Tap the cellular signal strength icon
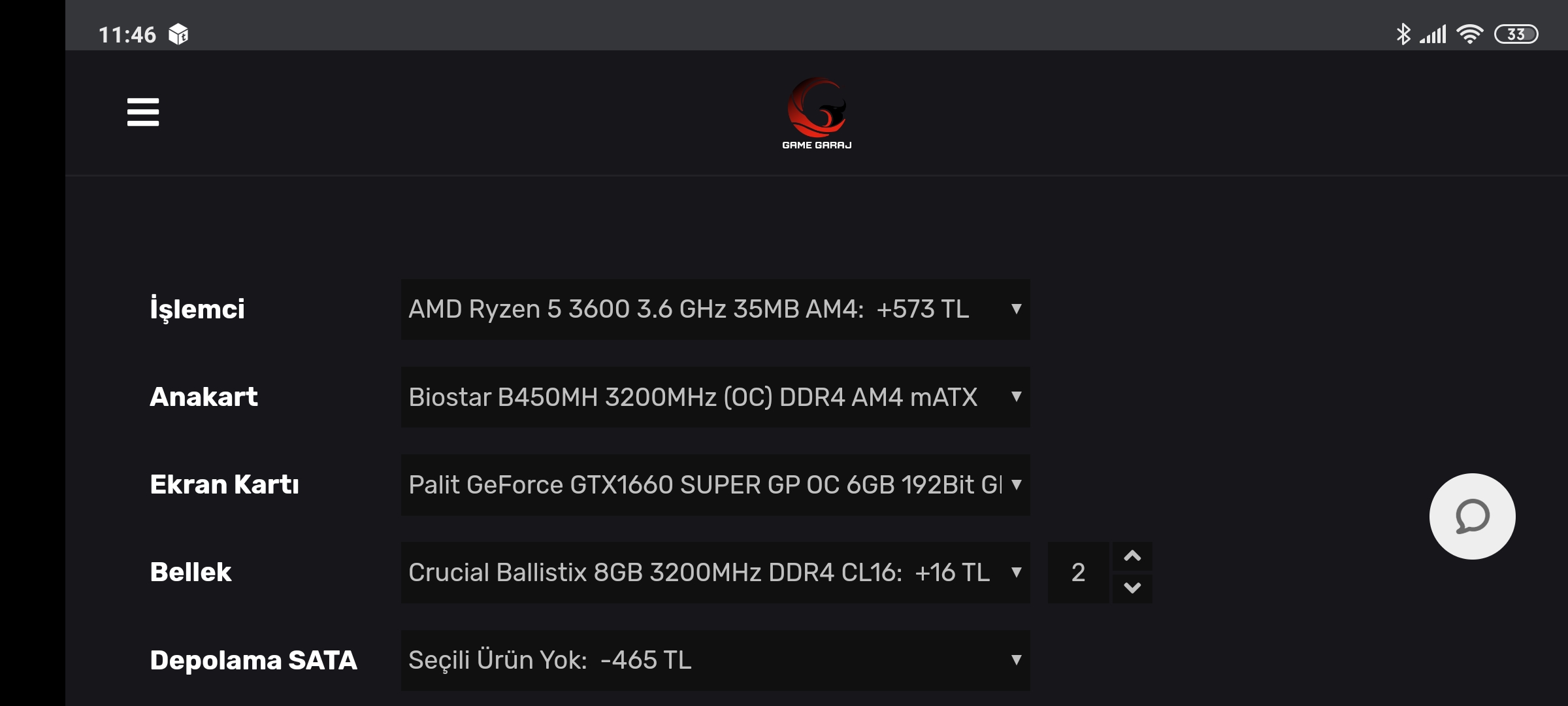The image size is (1568, 706). point(1433,34)
